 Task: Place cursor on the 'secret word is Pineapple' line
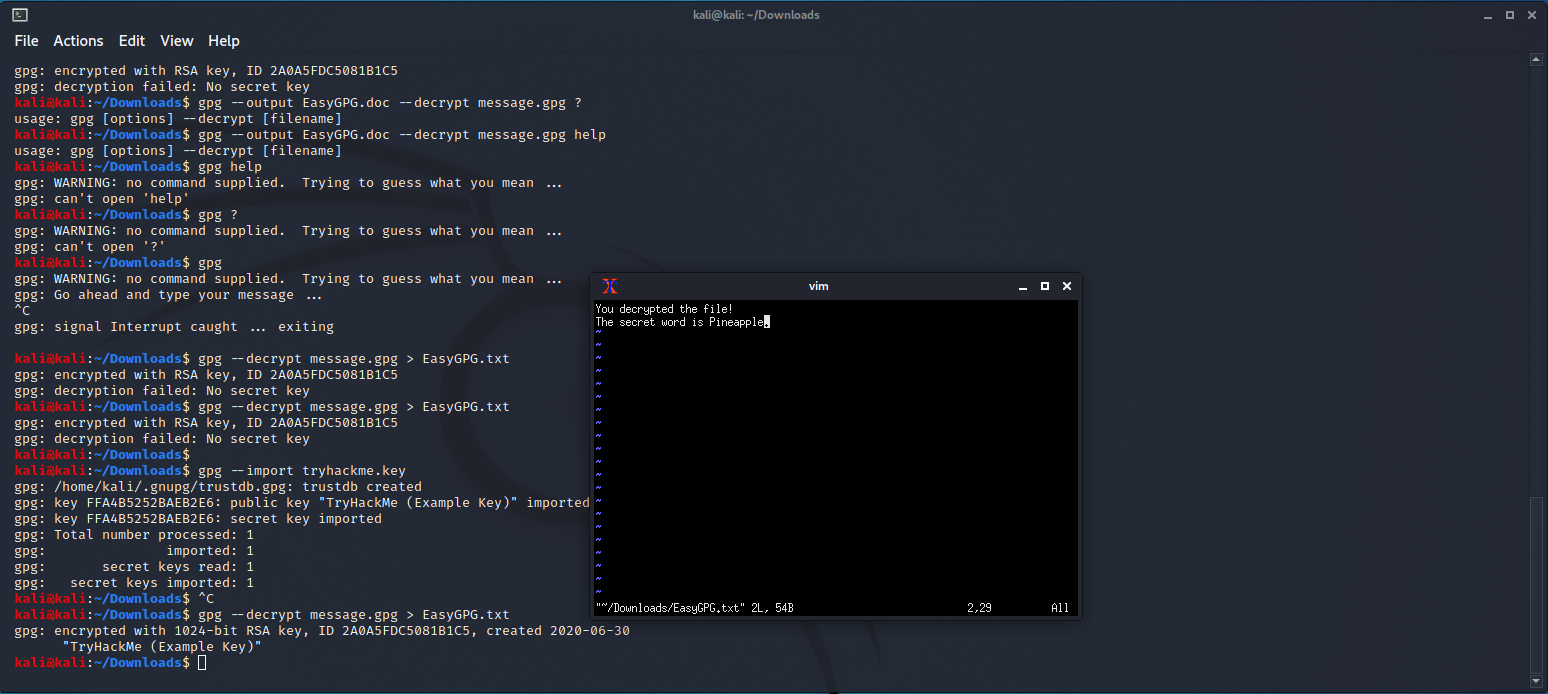pyautogui.click(x=680, y=323)
